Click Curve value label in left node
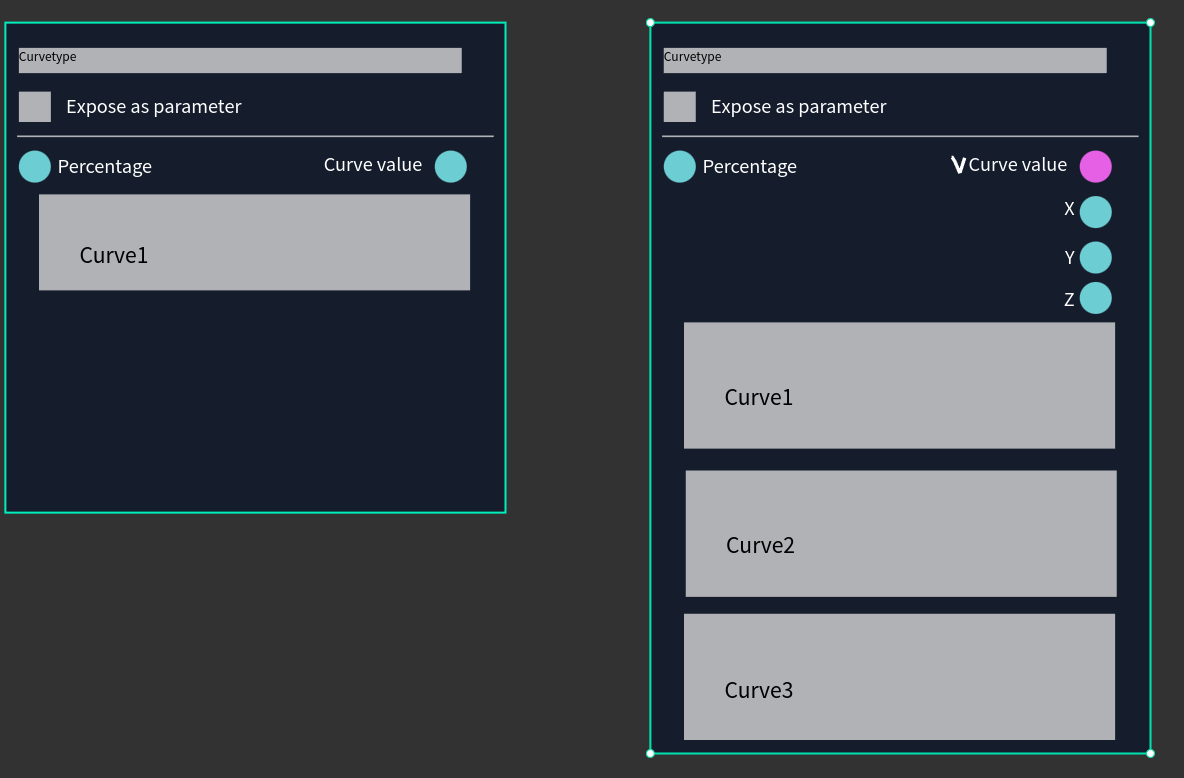 [373, 165]
